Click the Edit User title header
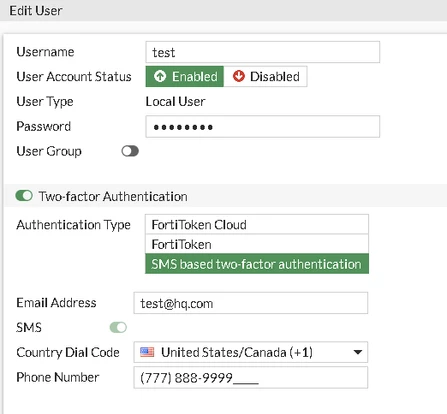 (36, 11)
